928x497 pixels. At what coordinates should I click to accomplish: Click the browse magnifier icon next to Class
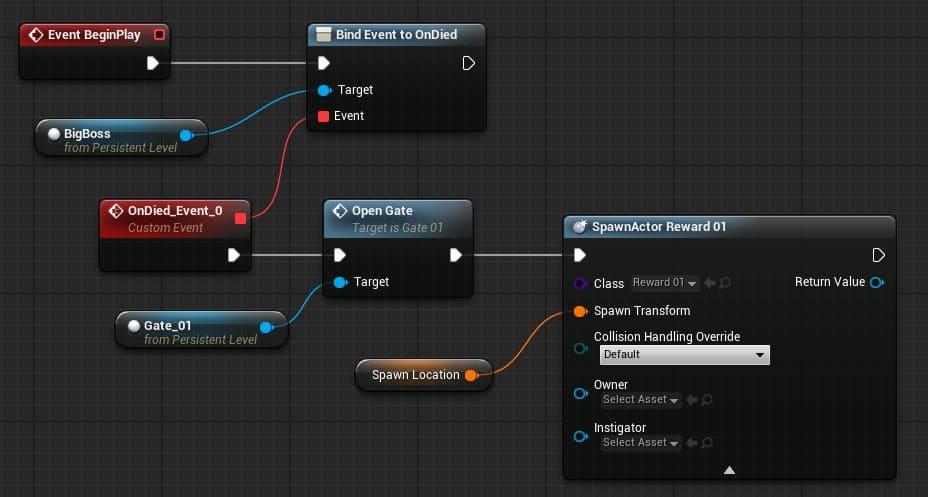[724, 283]
